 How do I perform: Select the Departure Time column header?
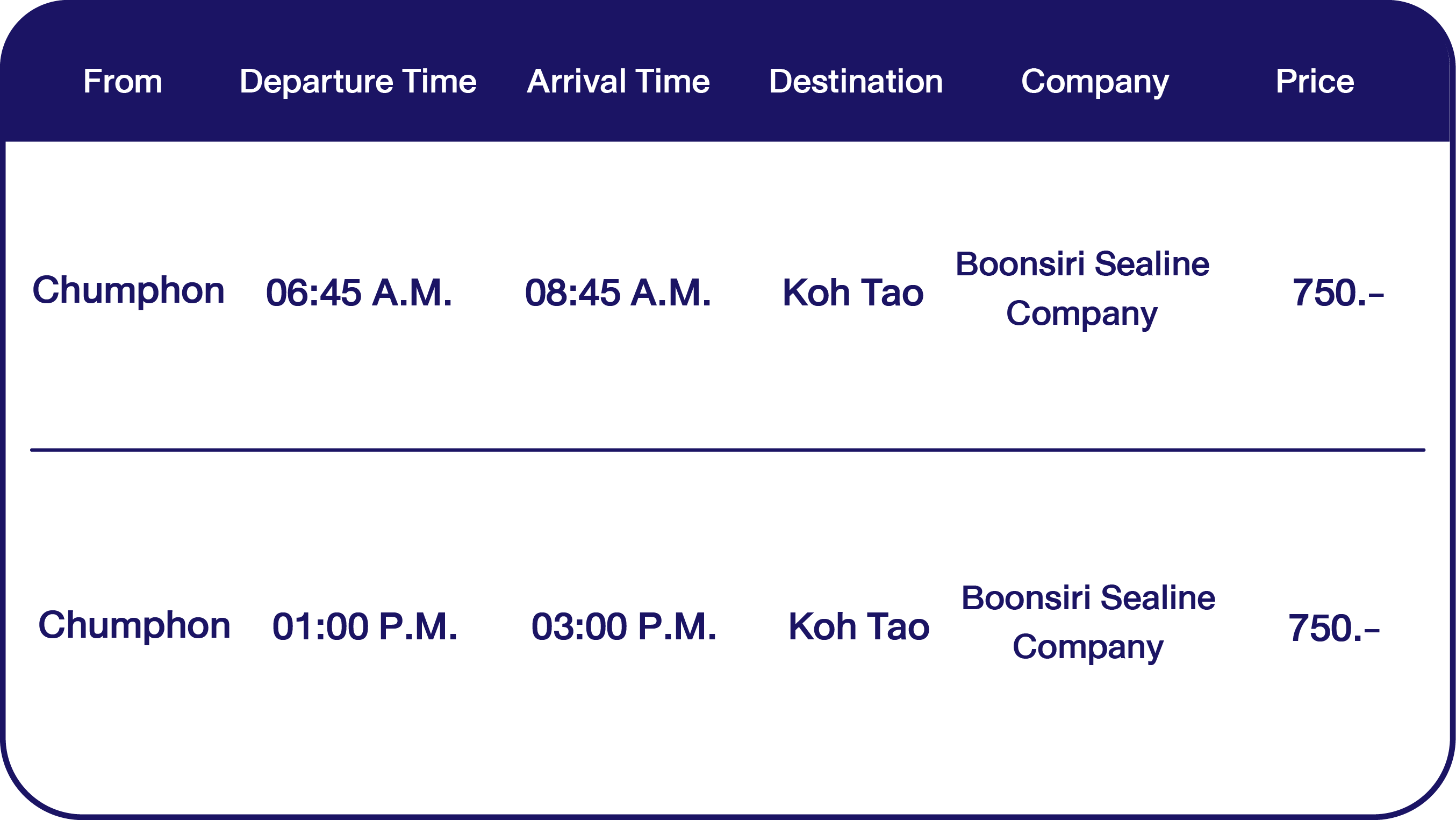tap(358, 81)
